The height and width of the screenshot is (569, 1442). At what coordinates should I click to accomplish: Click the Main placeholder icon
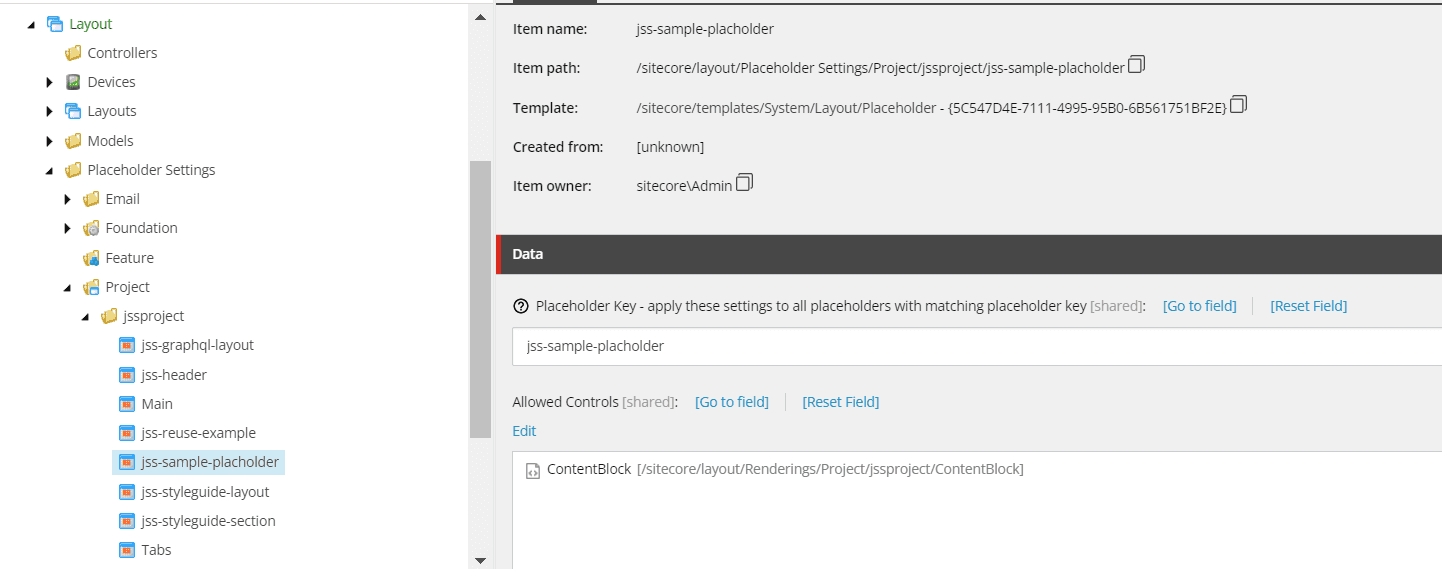coord(127,404)
